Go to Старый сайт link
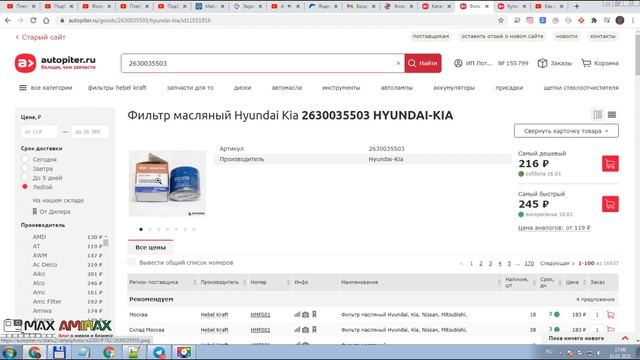The image size is (640, 360). [x=40, y=37]
